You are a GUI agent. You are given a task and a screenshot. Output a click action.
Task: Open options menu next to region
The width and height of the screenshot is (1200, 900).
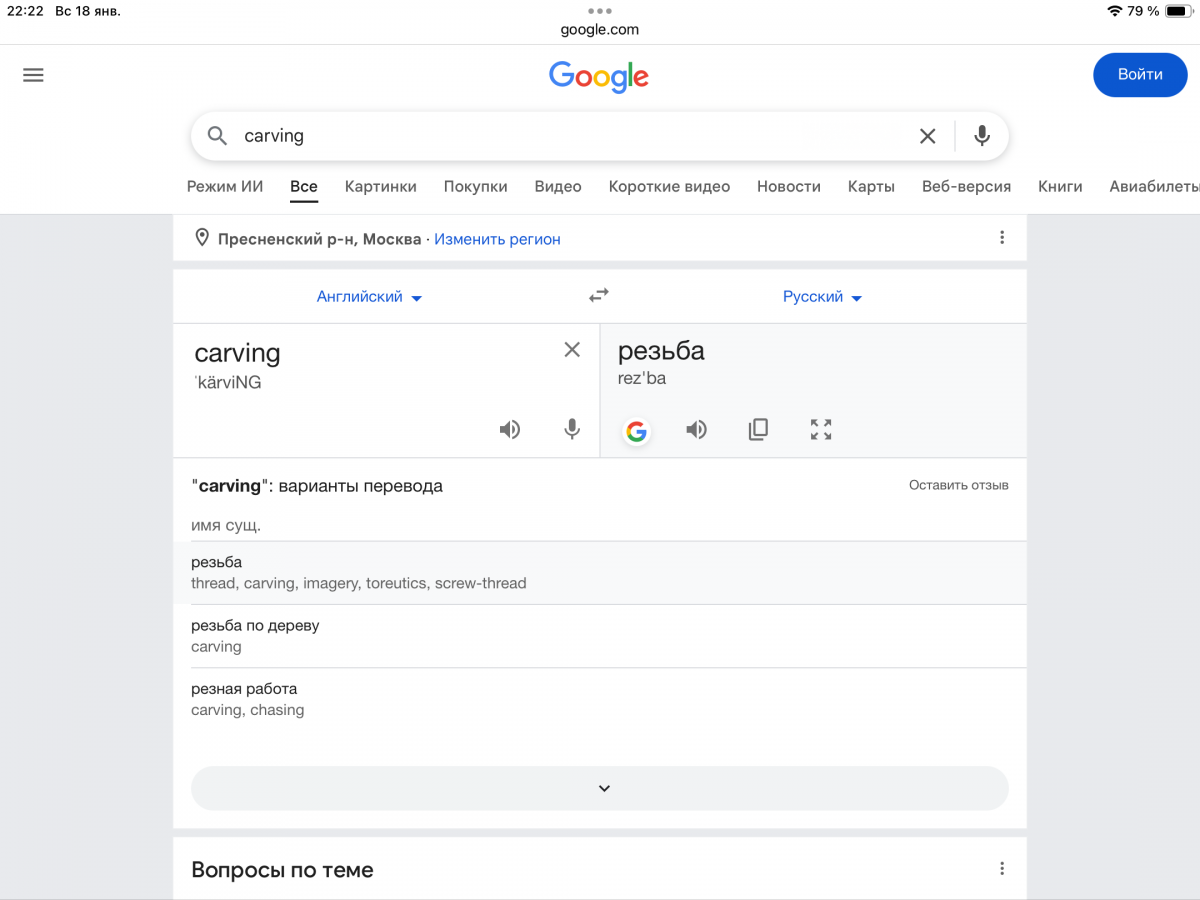(1002, 238)
